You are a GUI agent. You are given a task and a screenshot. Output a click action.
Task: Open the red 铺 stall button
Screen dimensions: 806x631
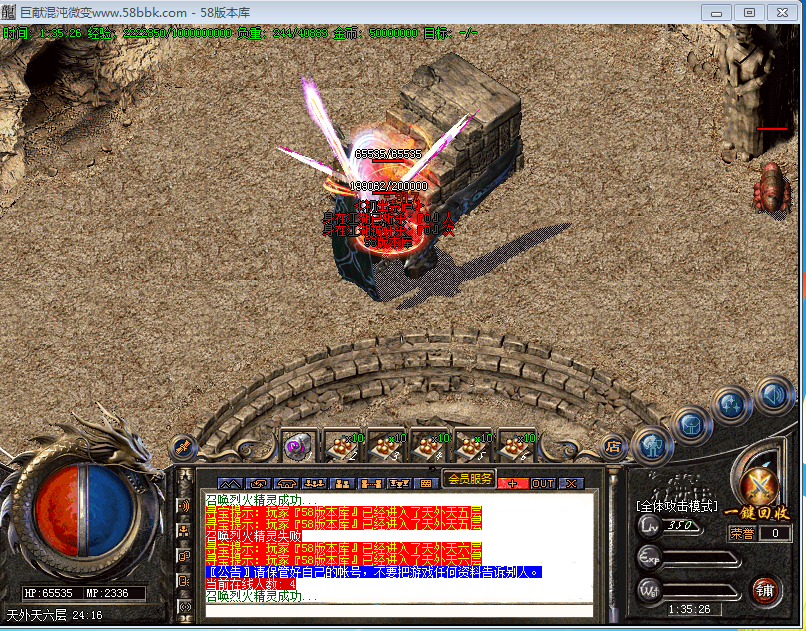click(x=764, y=590)
